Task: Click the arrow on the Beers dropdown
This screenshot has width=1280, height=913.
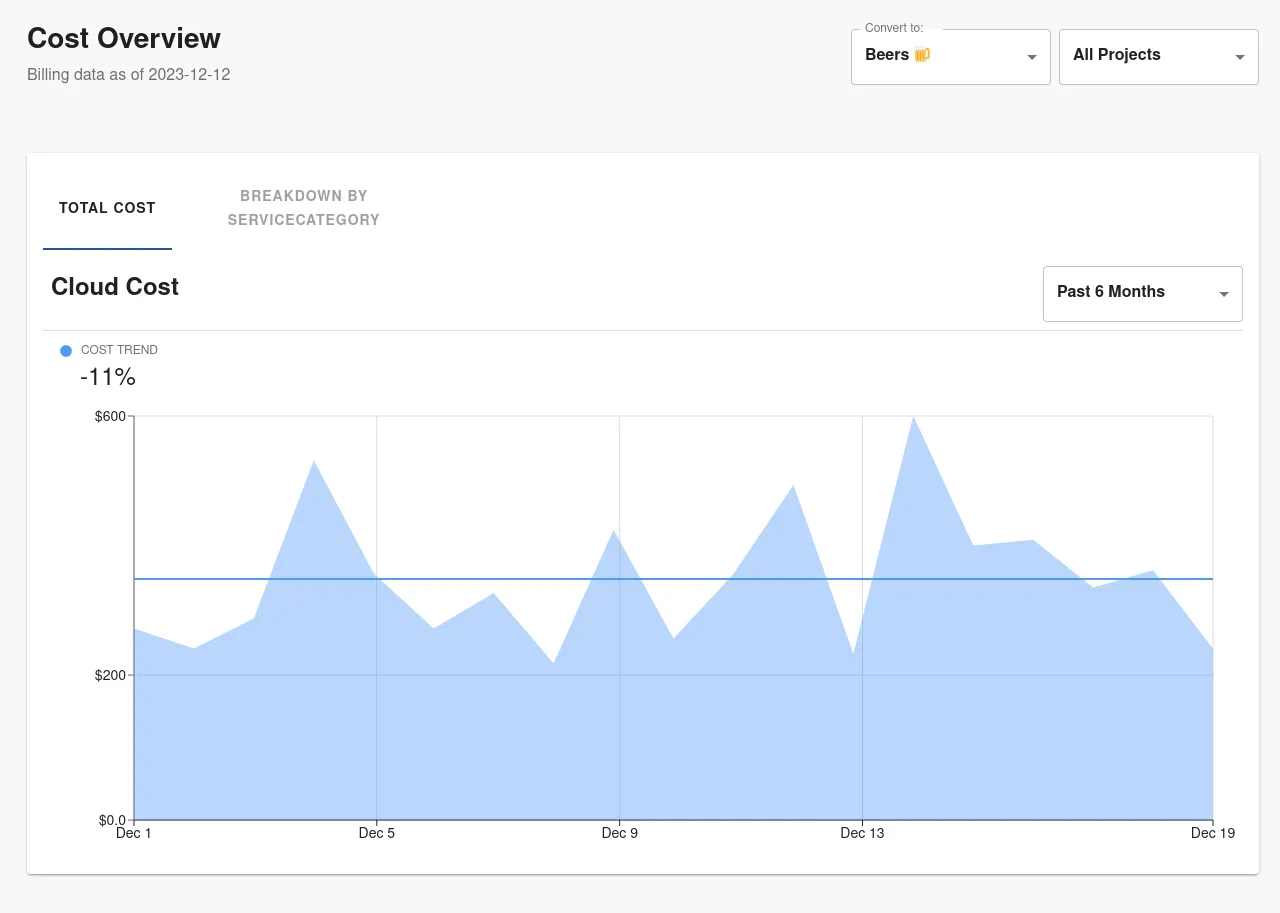Action: [1032, 57]
